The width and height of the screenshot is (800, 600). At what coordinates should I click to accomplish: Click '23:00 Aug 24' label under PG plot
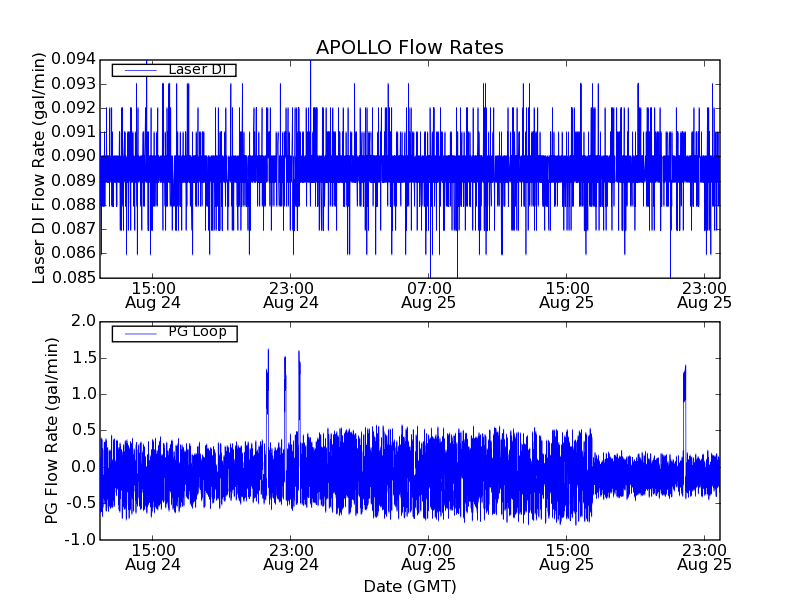(291, 558)
